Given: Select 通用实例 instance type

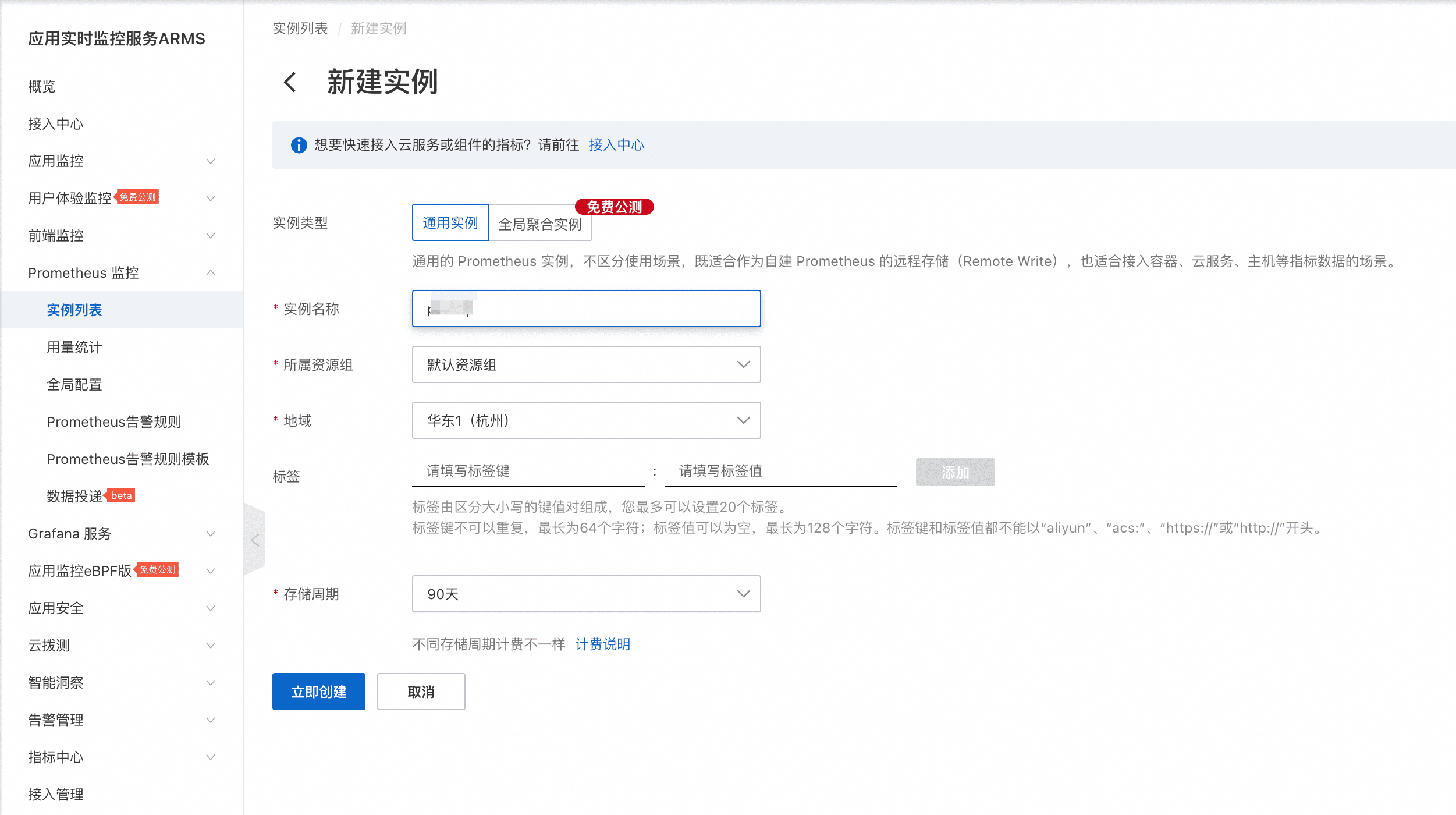Looking at the screenshot, I should coord(450,222).
